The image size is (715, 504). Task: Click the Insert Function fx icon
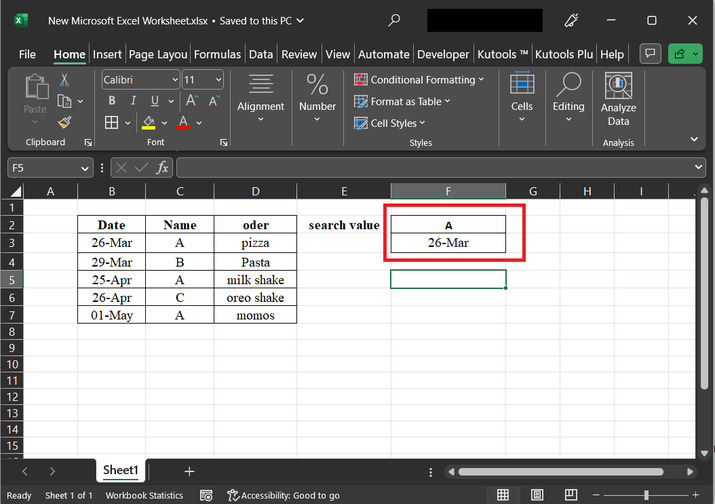162,168
